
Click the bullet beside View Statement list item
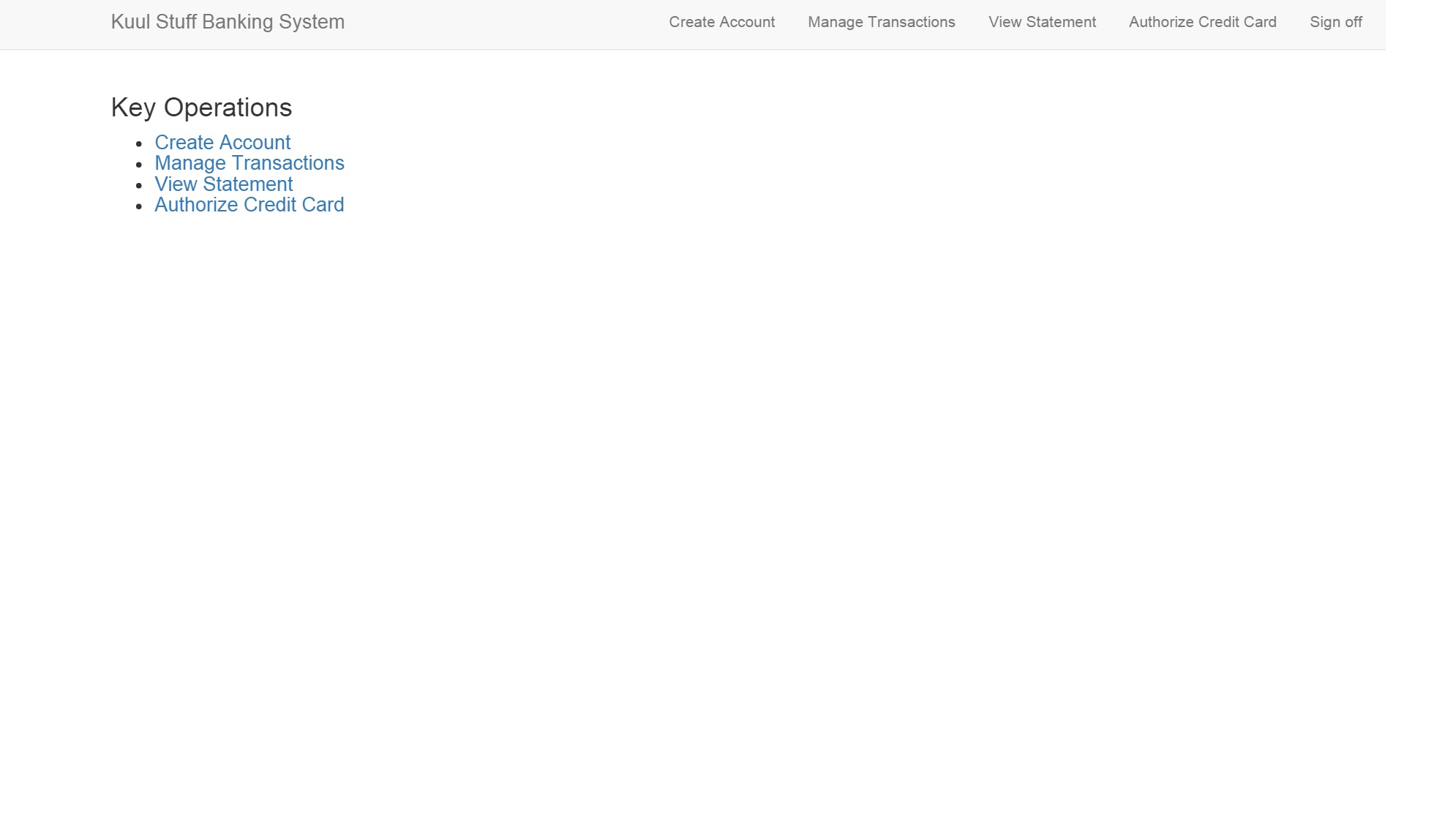tap(139, 185)
